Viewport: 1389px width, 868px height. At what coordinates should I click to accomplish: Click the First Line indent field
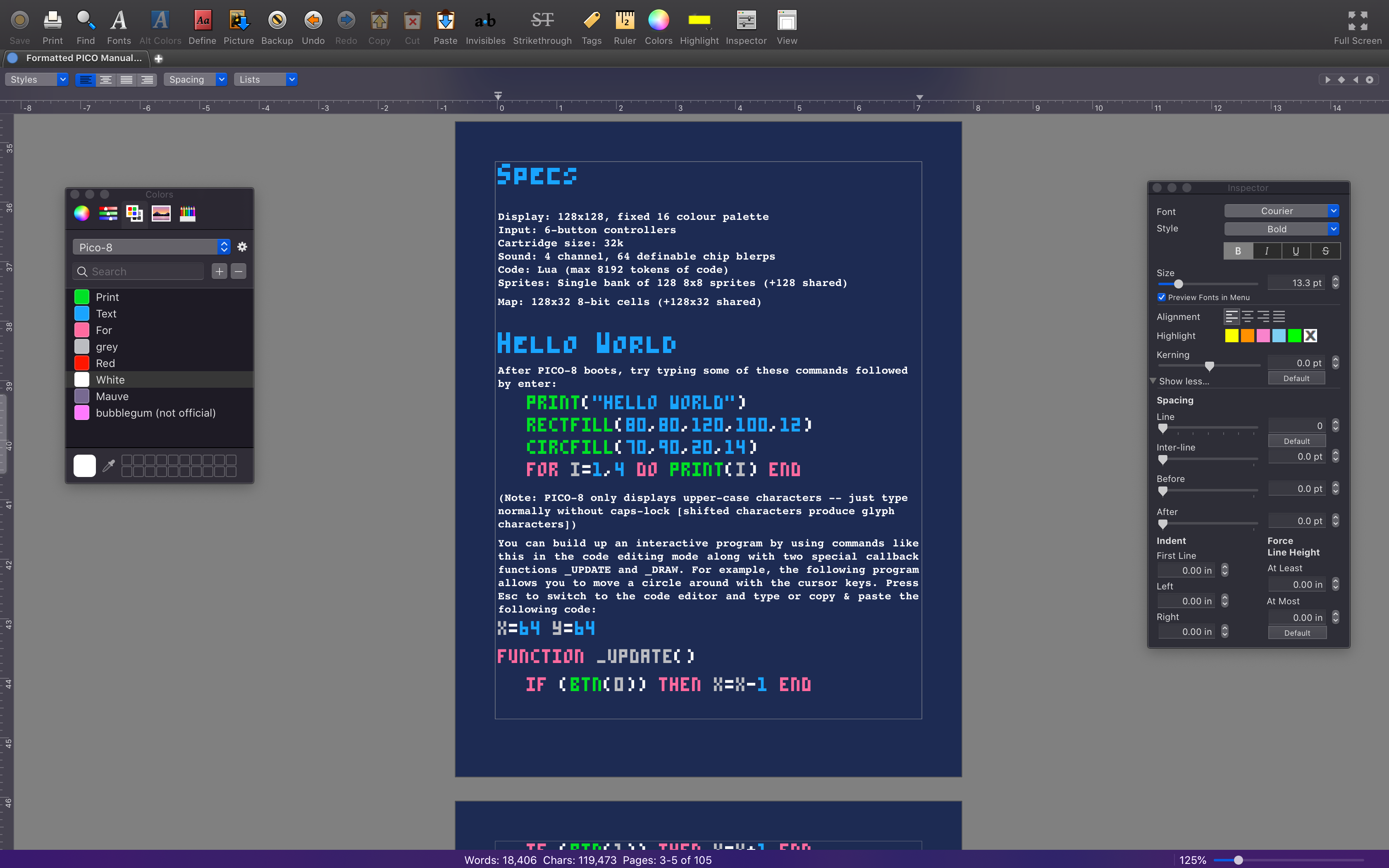pyautogui.click(x=1186, y=571)
